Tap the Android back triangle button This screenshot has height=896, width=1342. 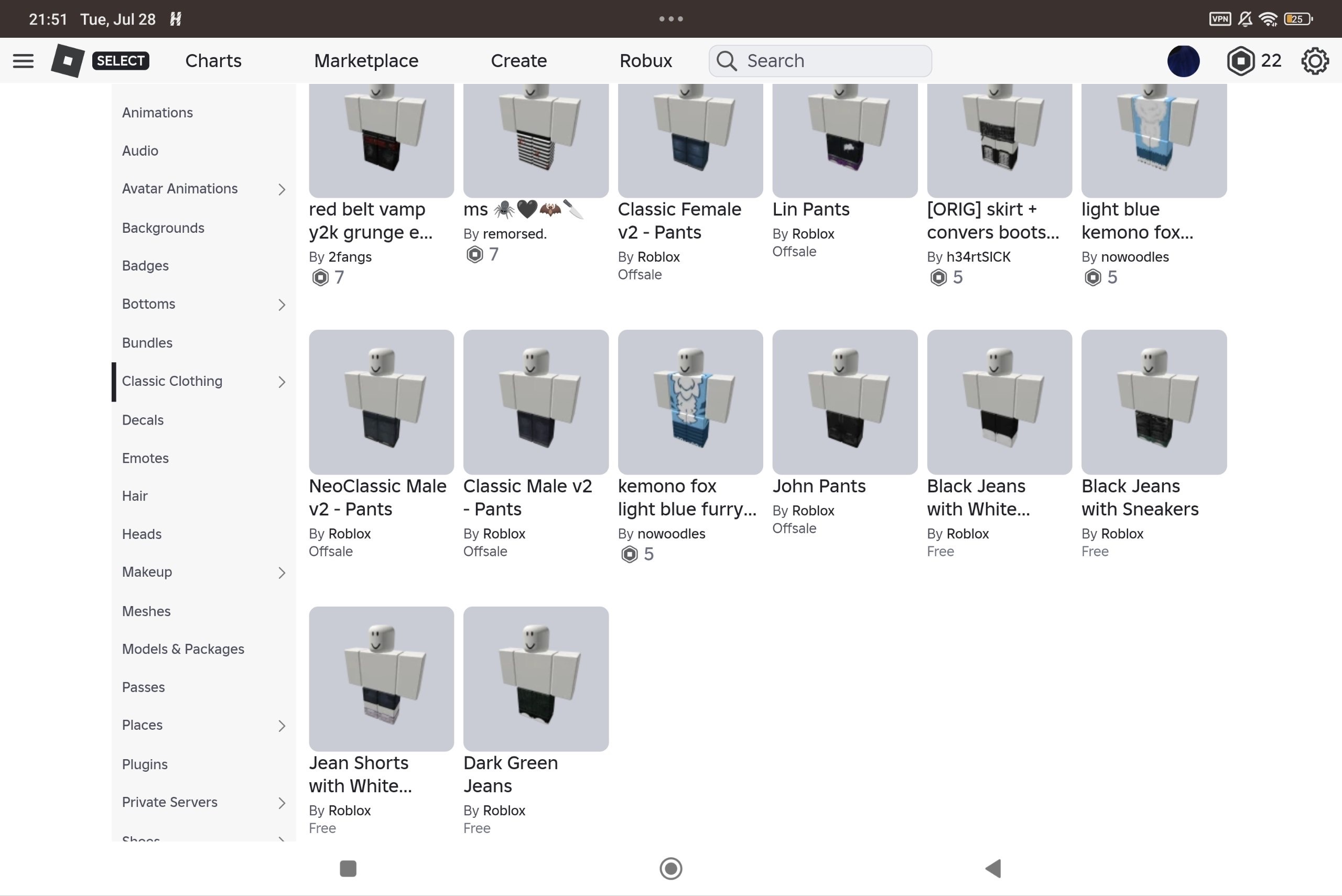[x=993, y=868]
